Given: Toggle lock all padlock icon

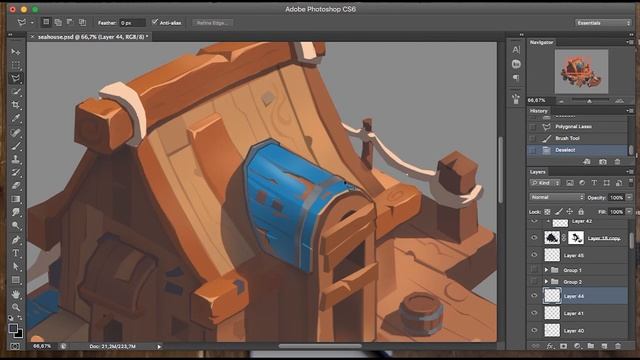Looking at the screenshot, I should (x=581, y=211).
